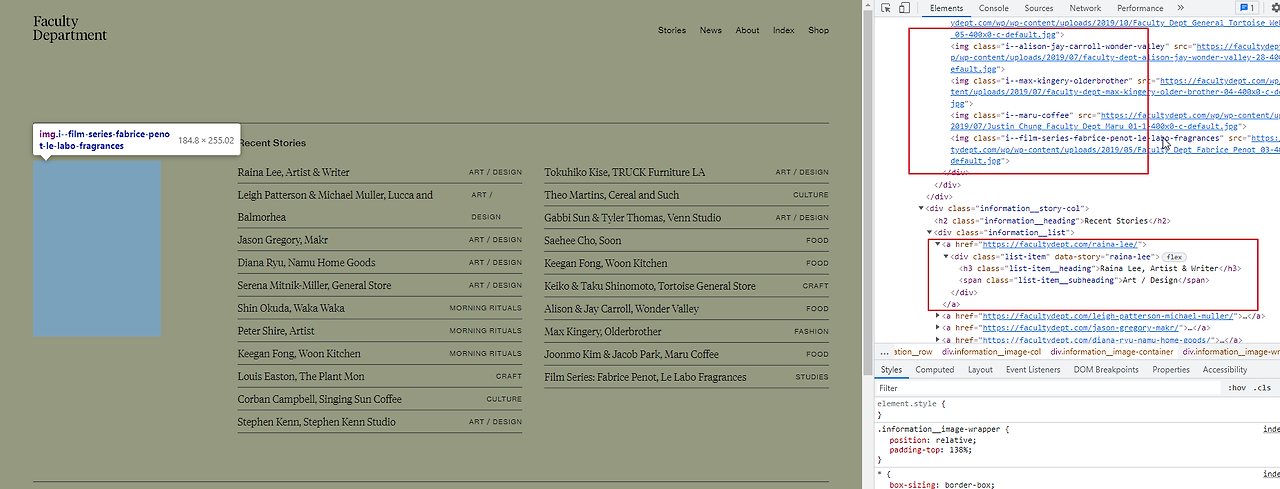Open the News nav link
The height and width of the screenshot is (489, 1280).
(711, 30)
